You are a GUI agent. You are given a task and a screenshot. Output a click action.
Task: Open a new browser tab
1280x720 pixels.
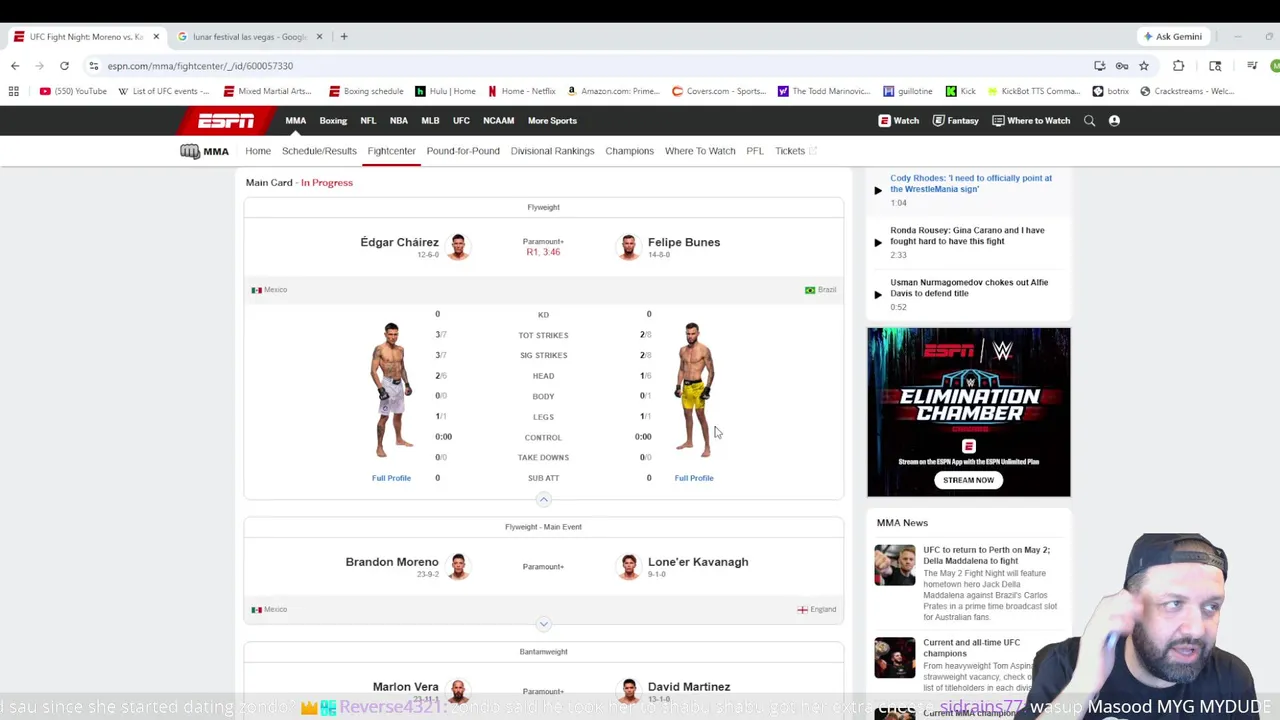click(344, 37)
